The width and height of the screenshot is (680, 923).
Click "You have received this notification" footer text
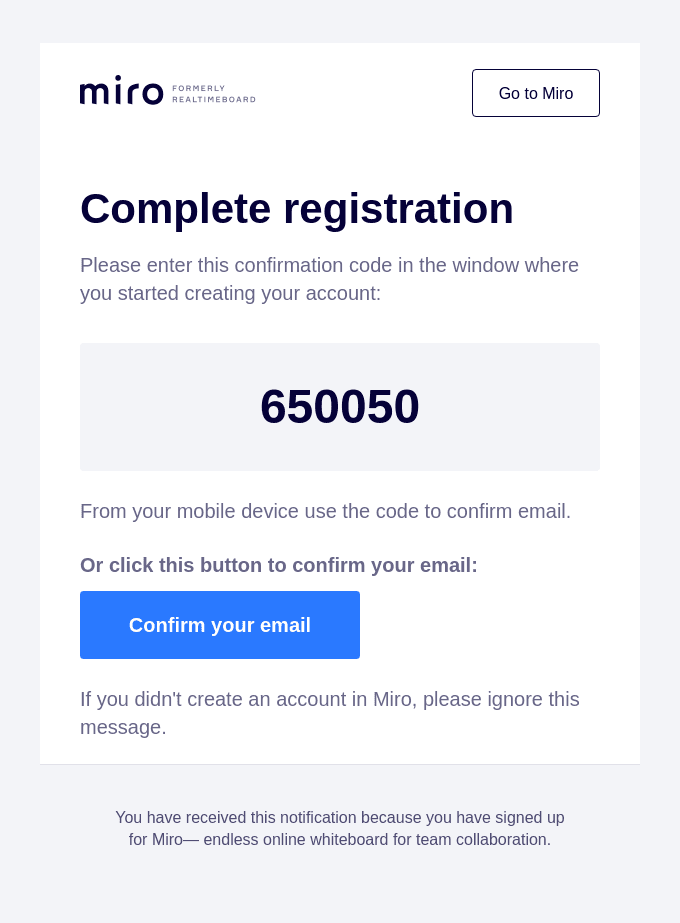pyautogui.click(x=236, y=817)
